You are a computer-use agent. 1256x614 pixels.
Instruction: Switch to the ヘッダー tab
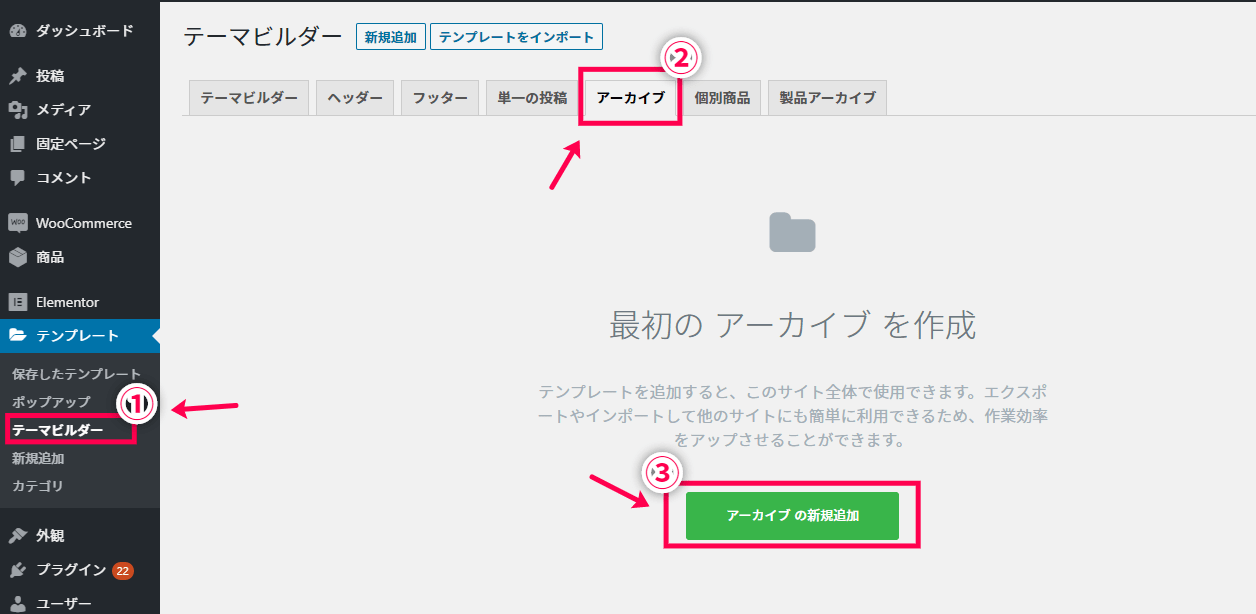(355, 98)
